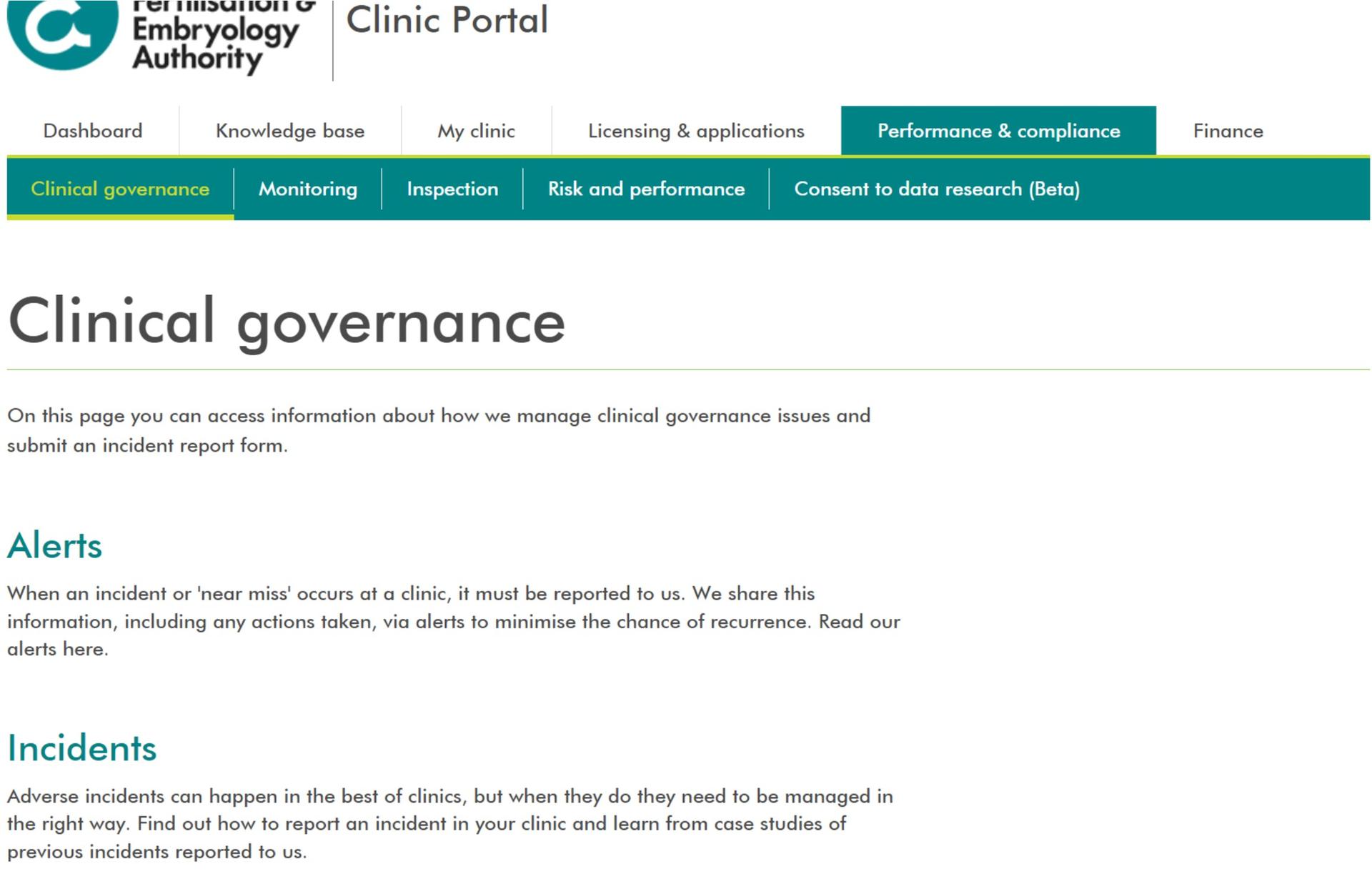Open the Dashboard menu item
Screen dimensions: 1372x894
pos(93,131)
